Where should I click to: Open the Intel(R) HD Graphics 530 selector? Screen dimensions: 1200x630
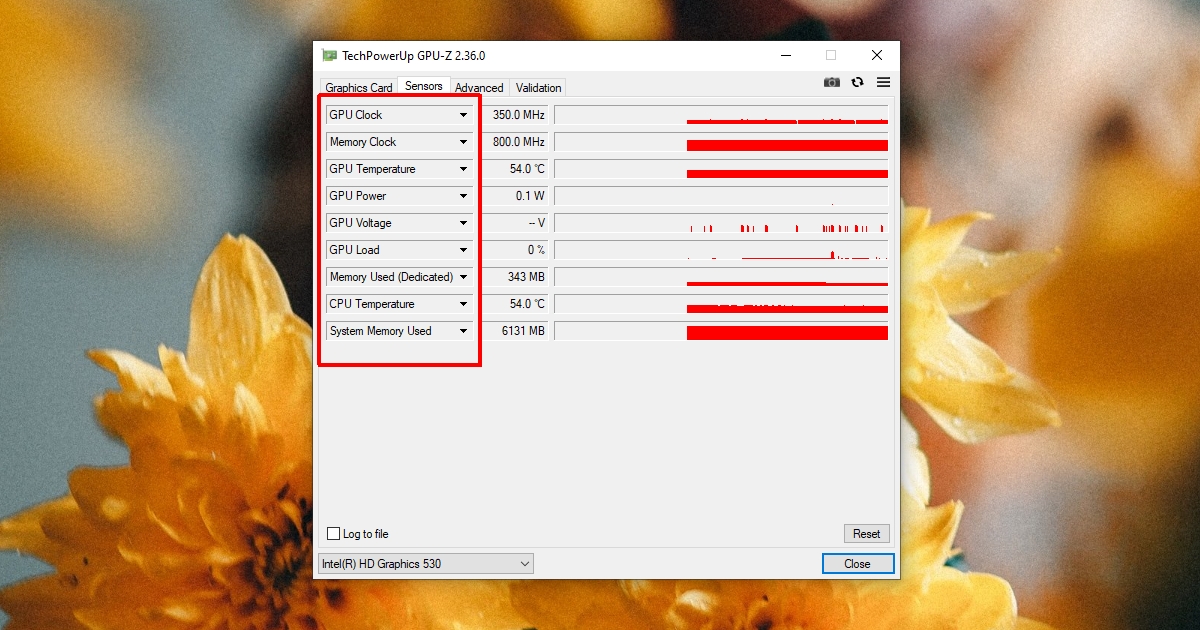click(x=426, y=564)
